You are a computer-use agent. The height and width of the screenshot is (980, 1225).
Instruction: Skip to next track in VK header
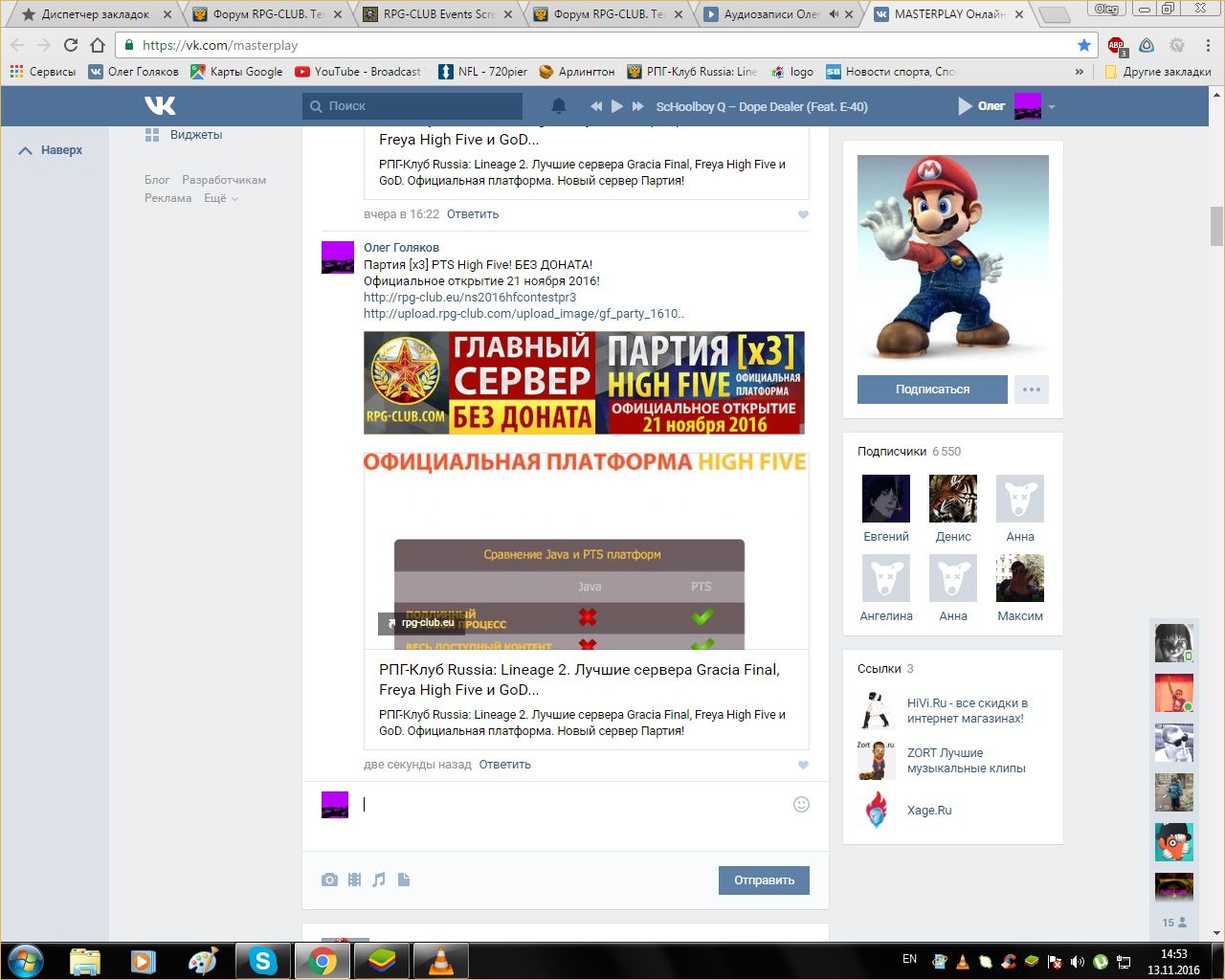pos(638,106)
